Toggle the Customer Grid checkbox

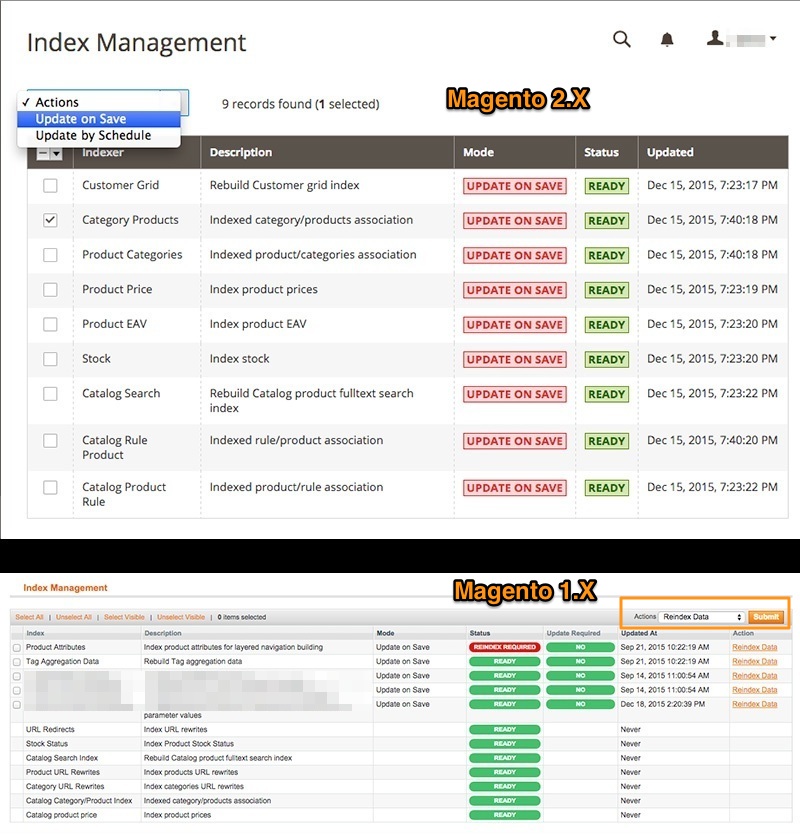pyautogui.click(x=50, y=185)
